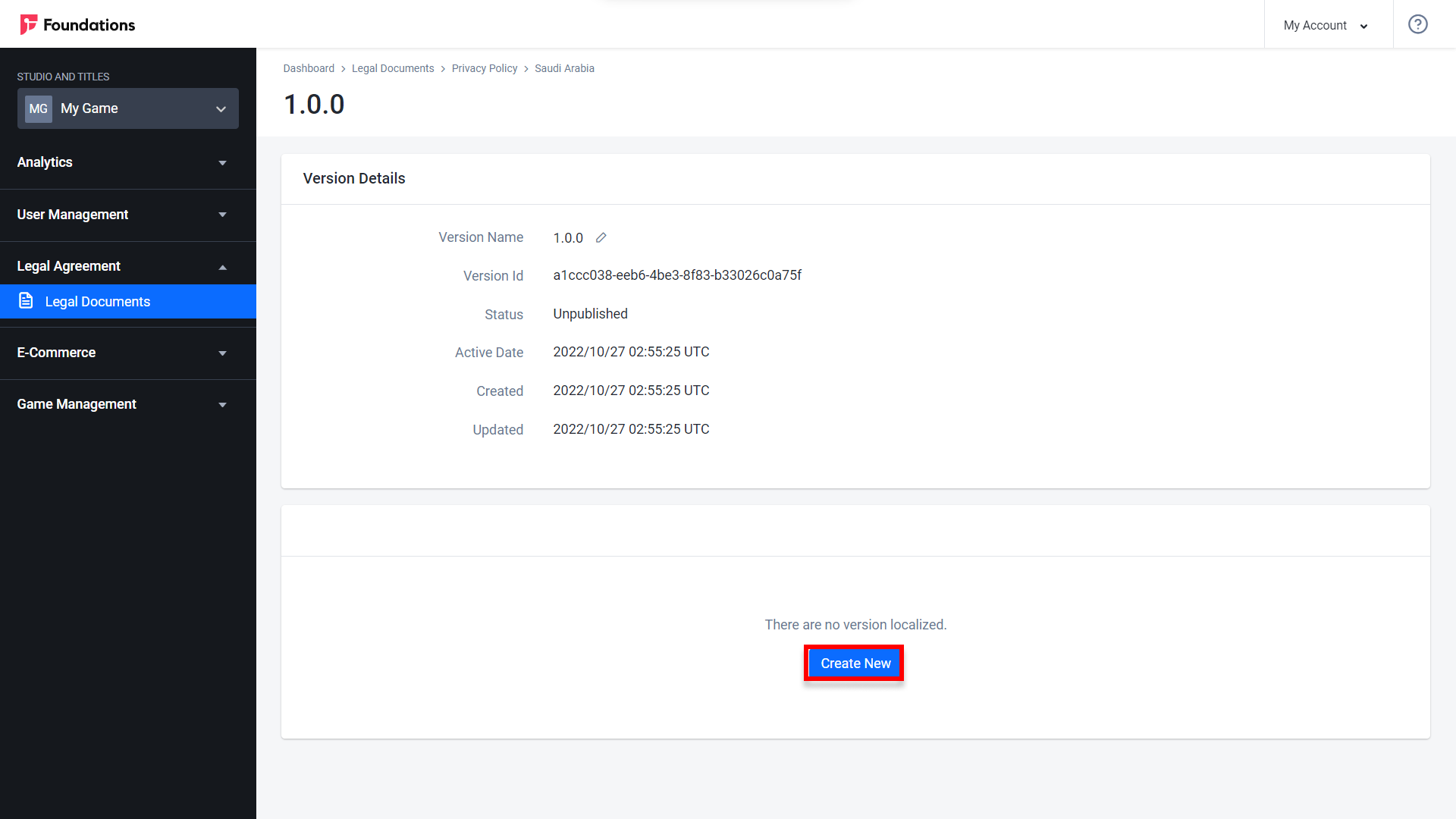Click the Saudi Arabia breadcrumb item
The width and height of the screenshot is (1456, 819).
click(564, 68)
